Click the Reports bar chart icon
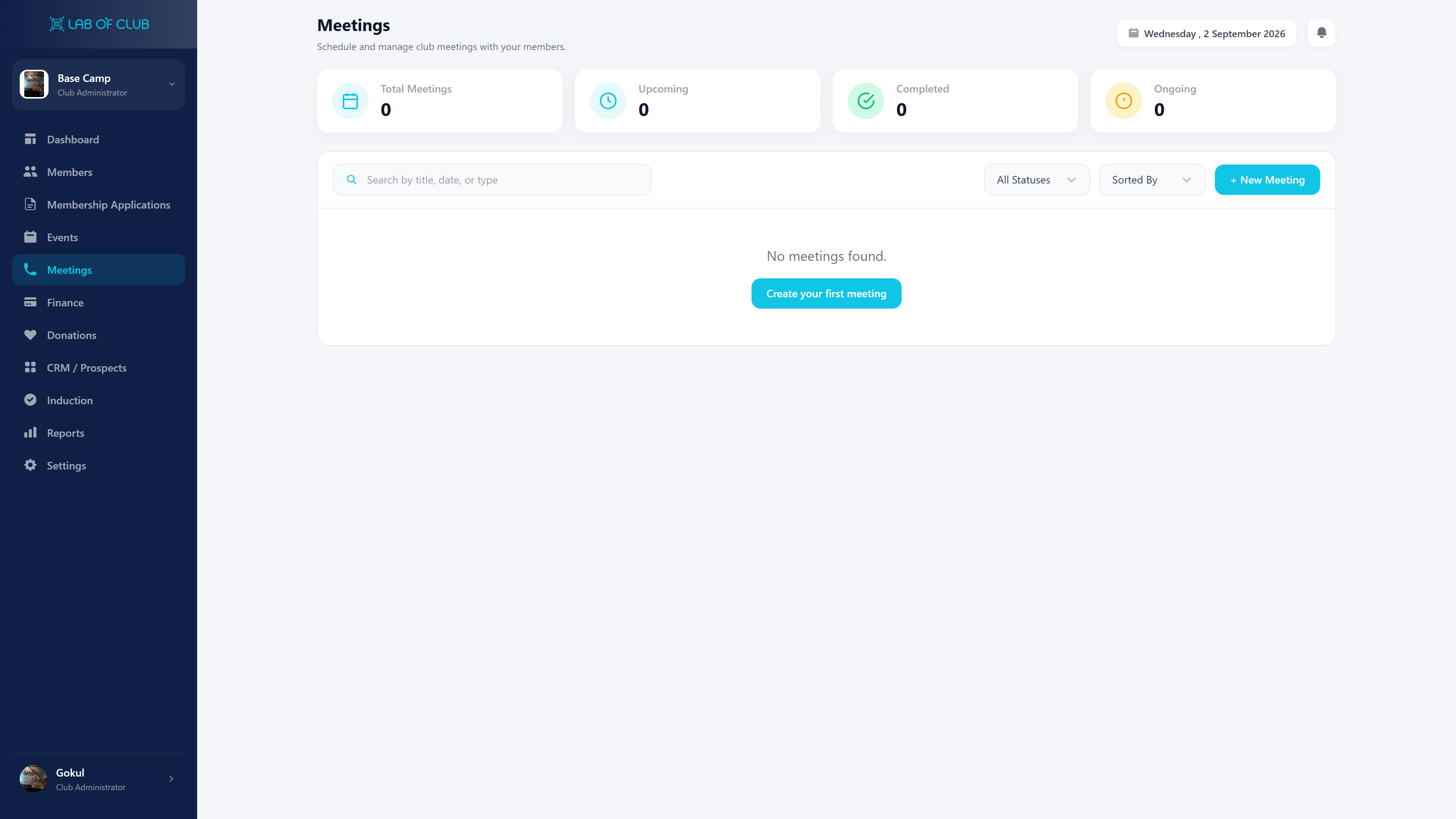The image size is (1456, 819). click(30, 432)
